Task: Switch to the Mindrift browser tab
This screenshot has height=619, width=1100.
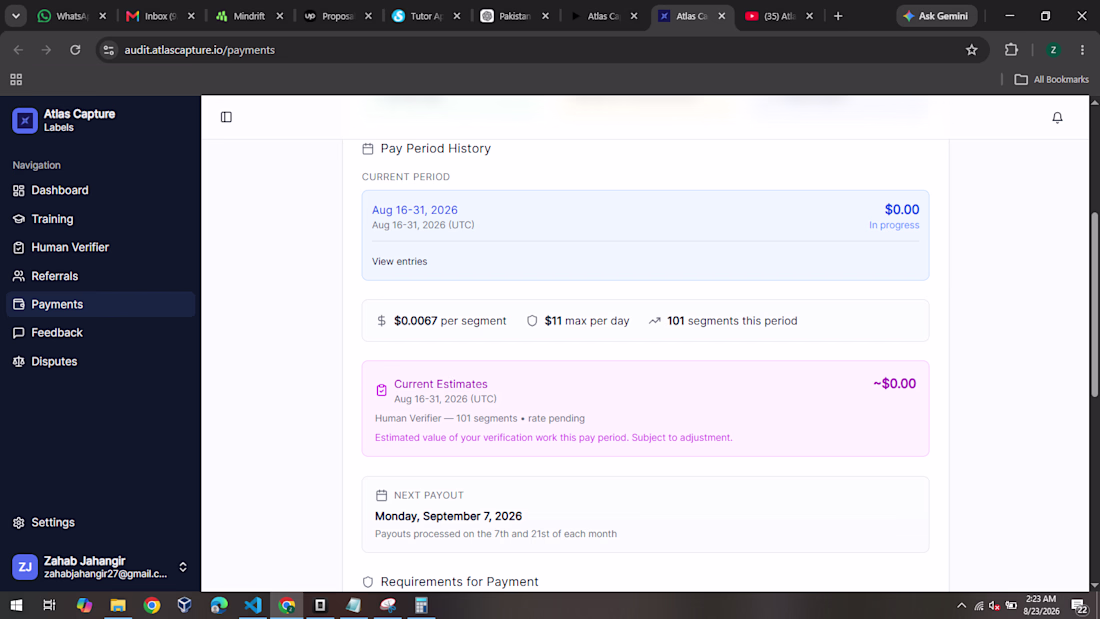Action: tap(249, 16)
